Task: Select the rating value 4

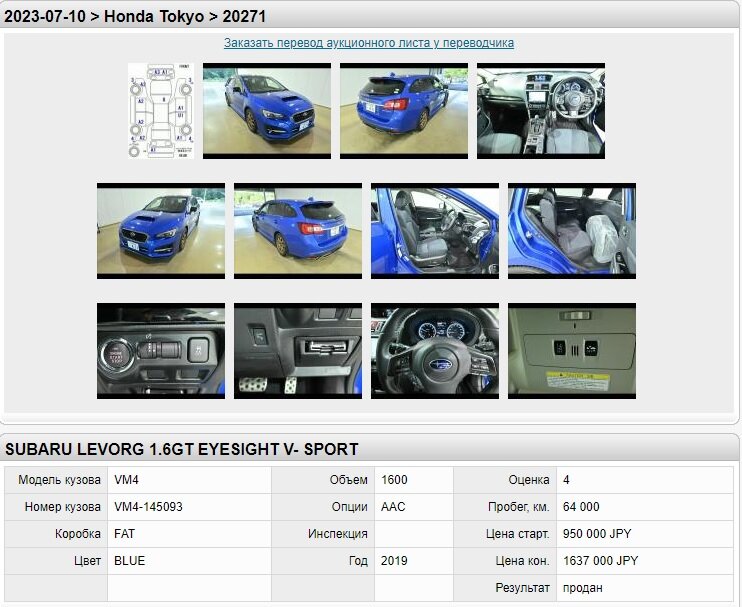Action: click(x=566, y=480)
